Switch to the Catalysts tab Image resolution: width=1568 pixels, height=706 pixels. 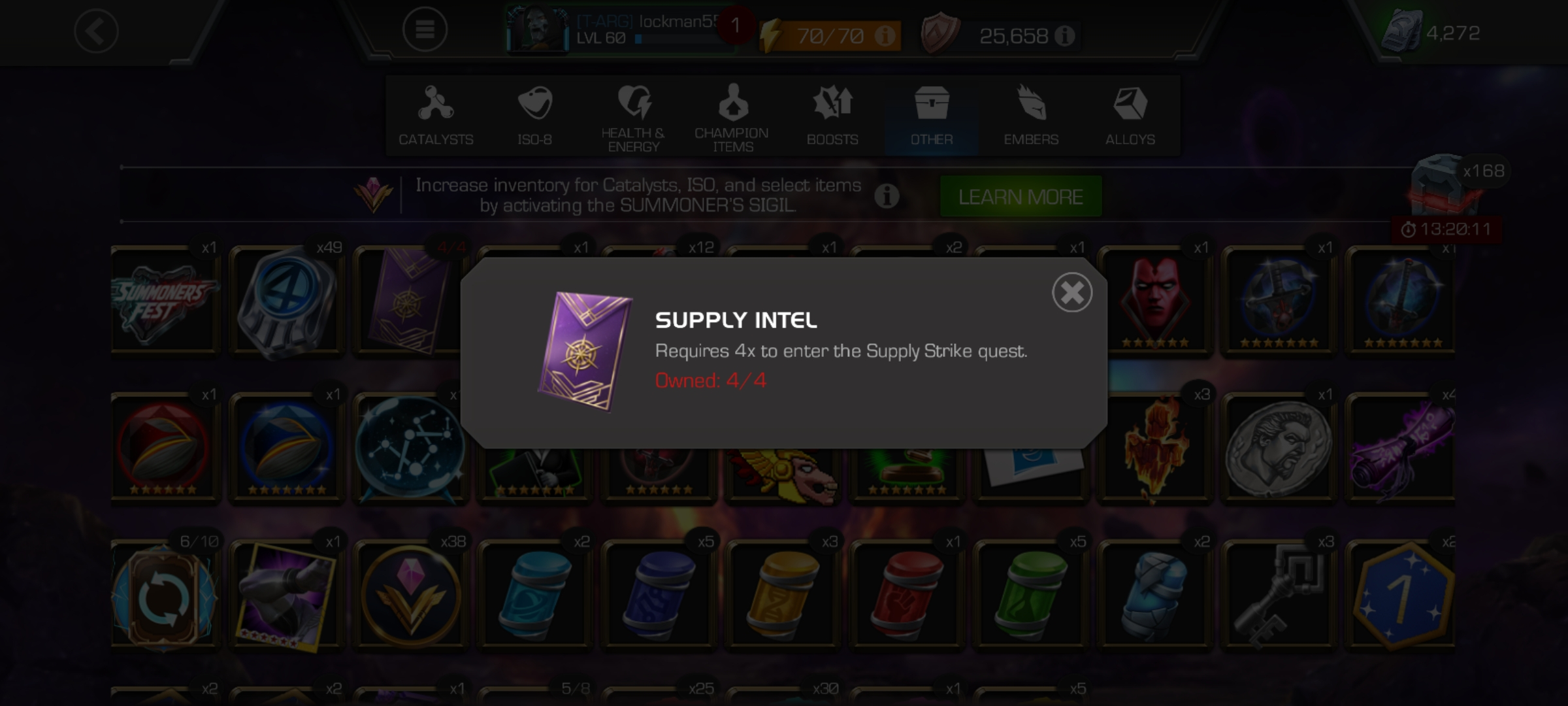click(x=436, y=116)
